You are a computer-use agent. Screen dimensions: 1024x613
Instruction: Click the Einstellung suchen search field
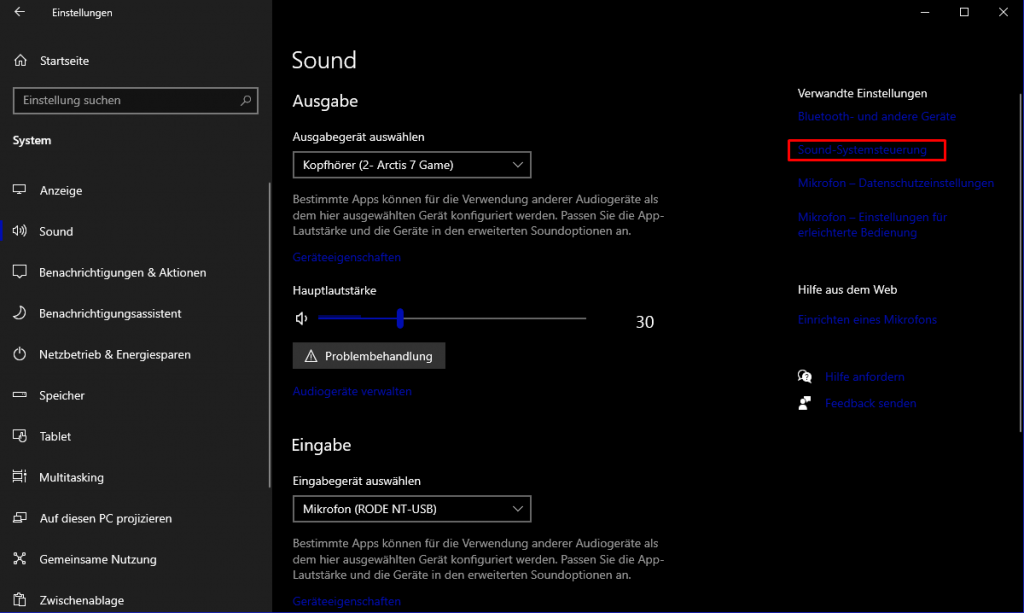(x=135, y=100)
